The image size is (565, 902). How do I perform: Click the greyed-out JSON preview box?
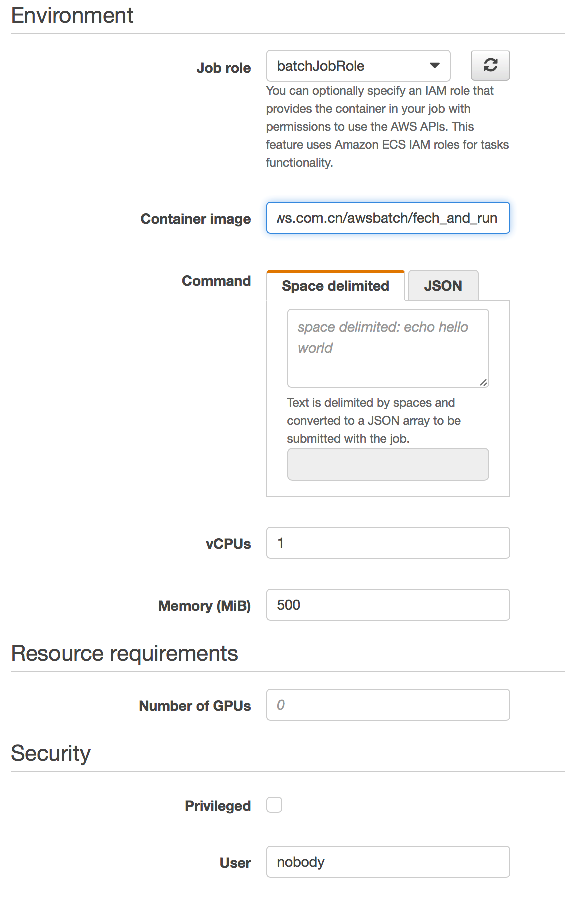388,464
